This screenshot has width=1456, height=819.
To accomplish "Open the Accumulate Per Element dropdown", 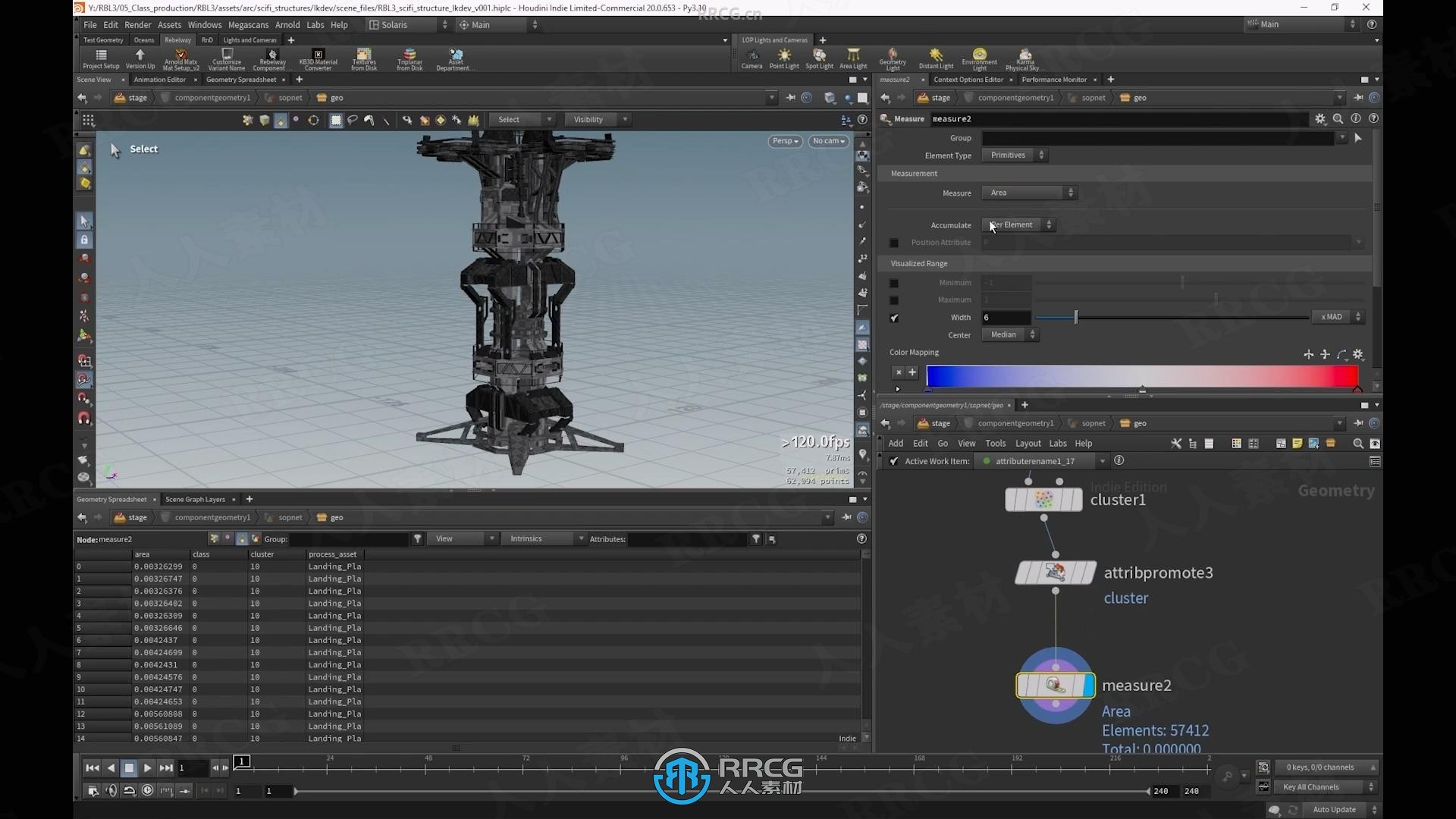I will 1018,224.
